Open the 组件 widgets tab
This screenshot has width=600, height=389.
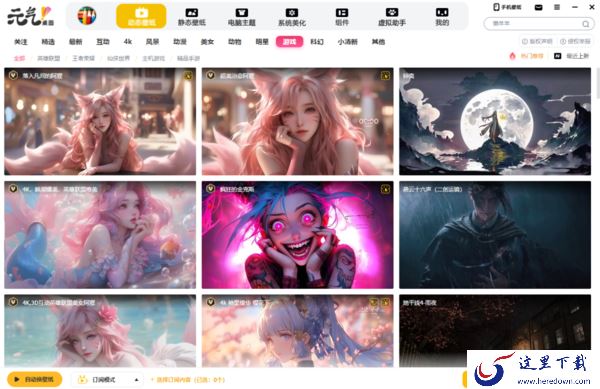pos(342,17)
